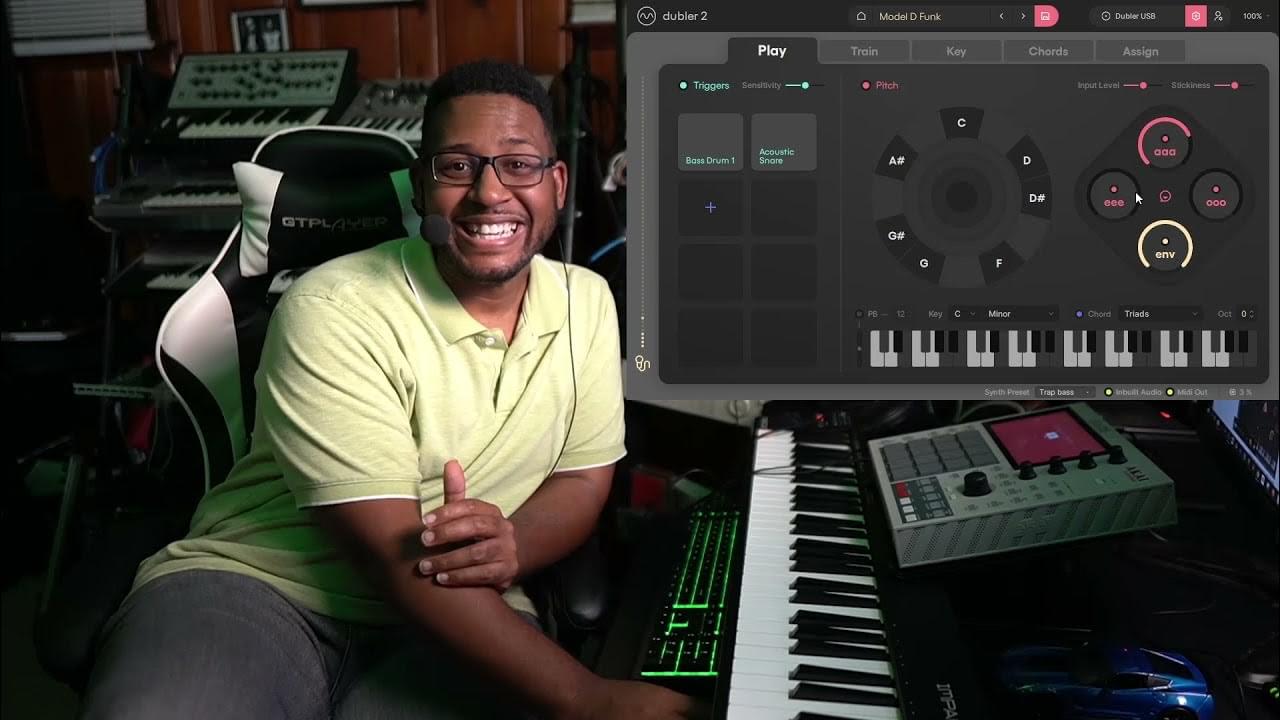Toggle the Pitch enable dot
The image size is (1280, 720).
tap(866, 86)
